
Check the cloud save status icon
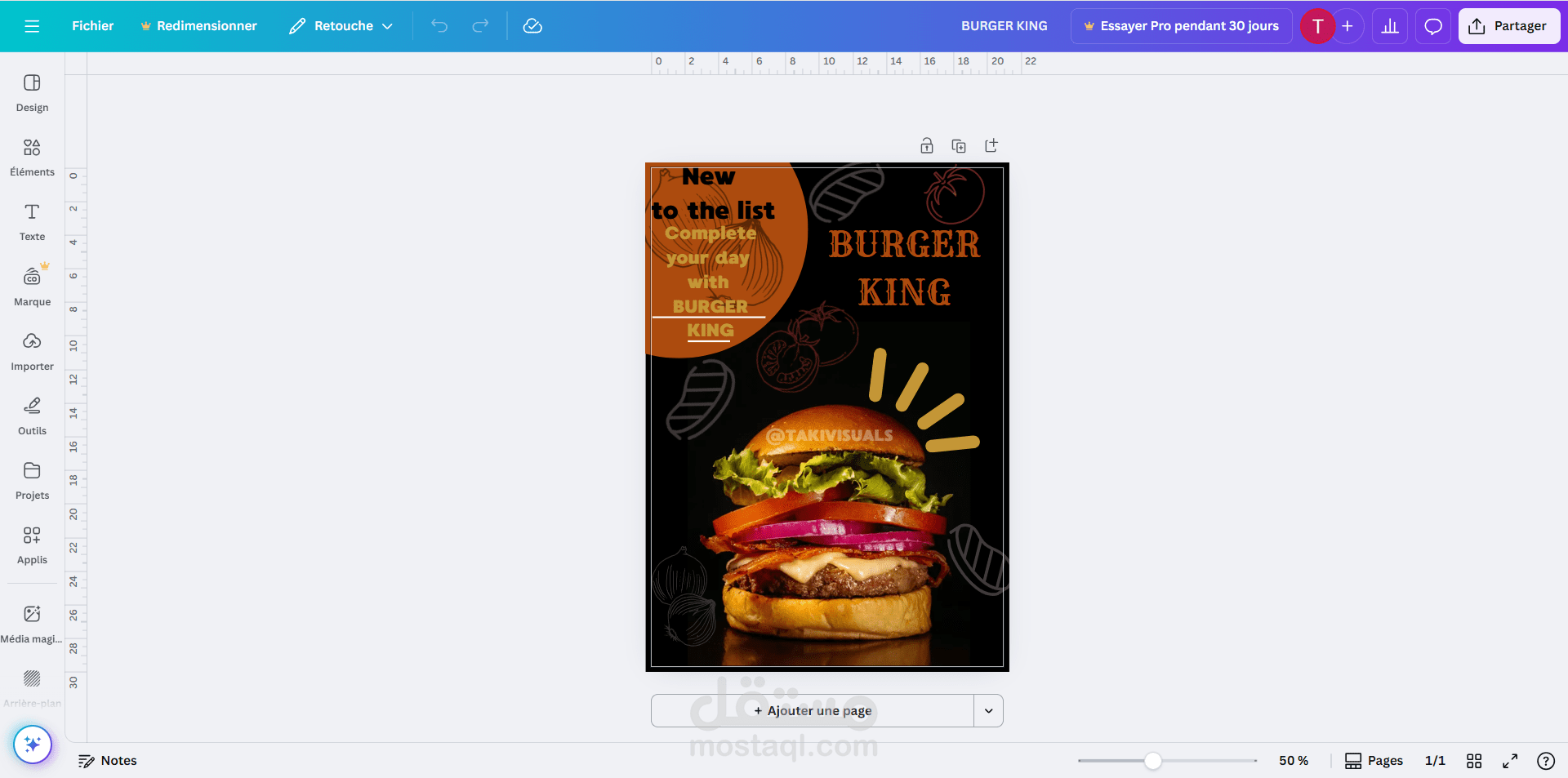click(x=532, y=26)
